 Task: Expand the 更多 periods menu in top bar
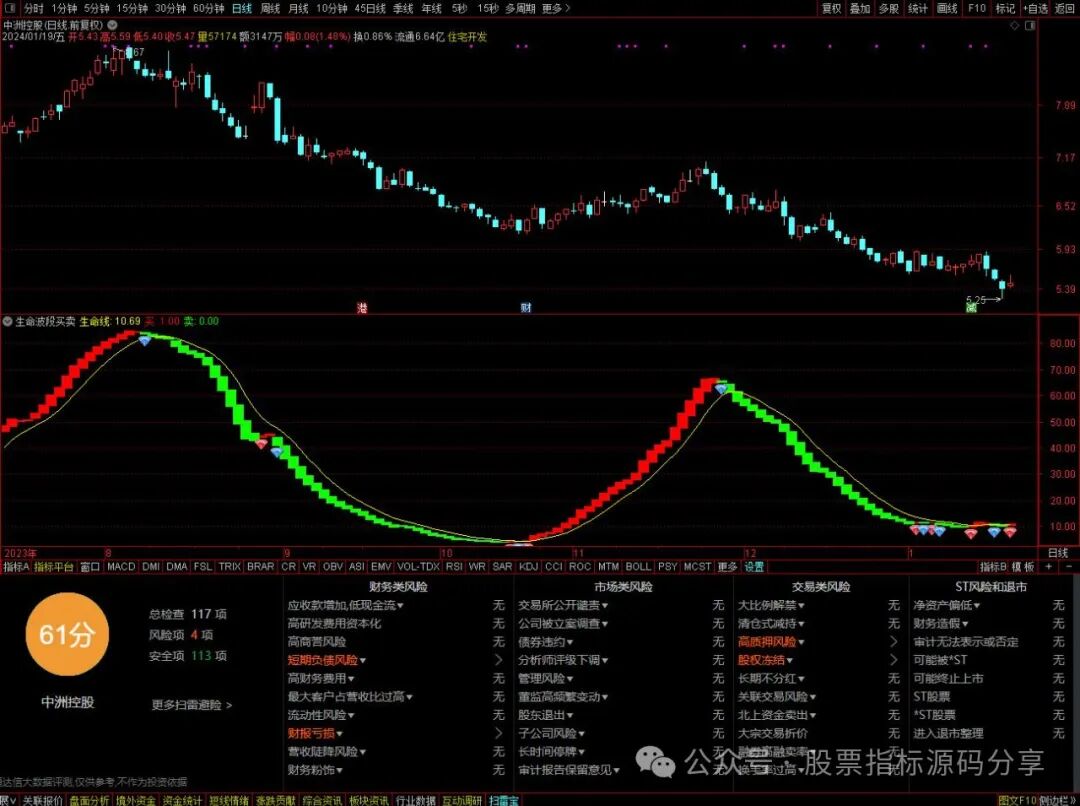tap(556, 8)
